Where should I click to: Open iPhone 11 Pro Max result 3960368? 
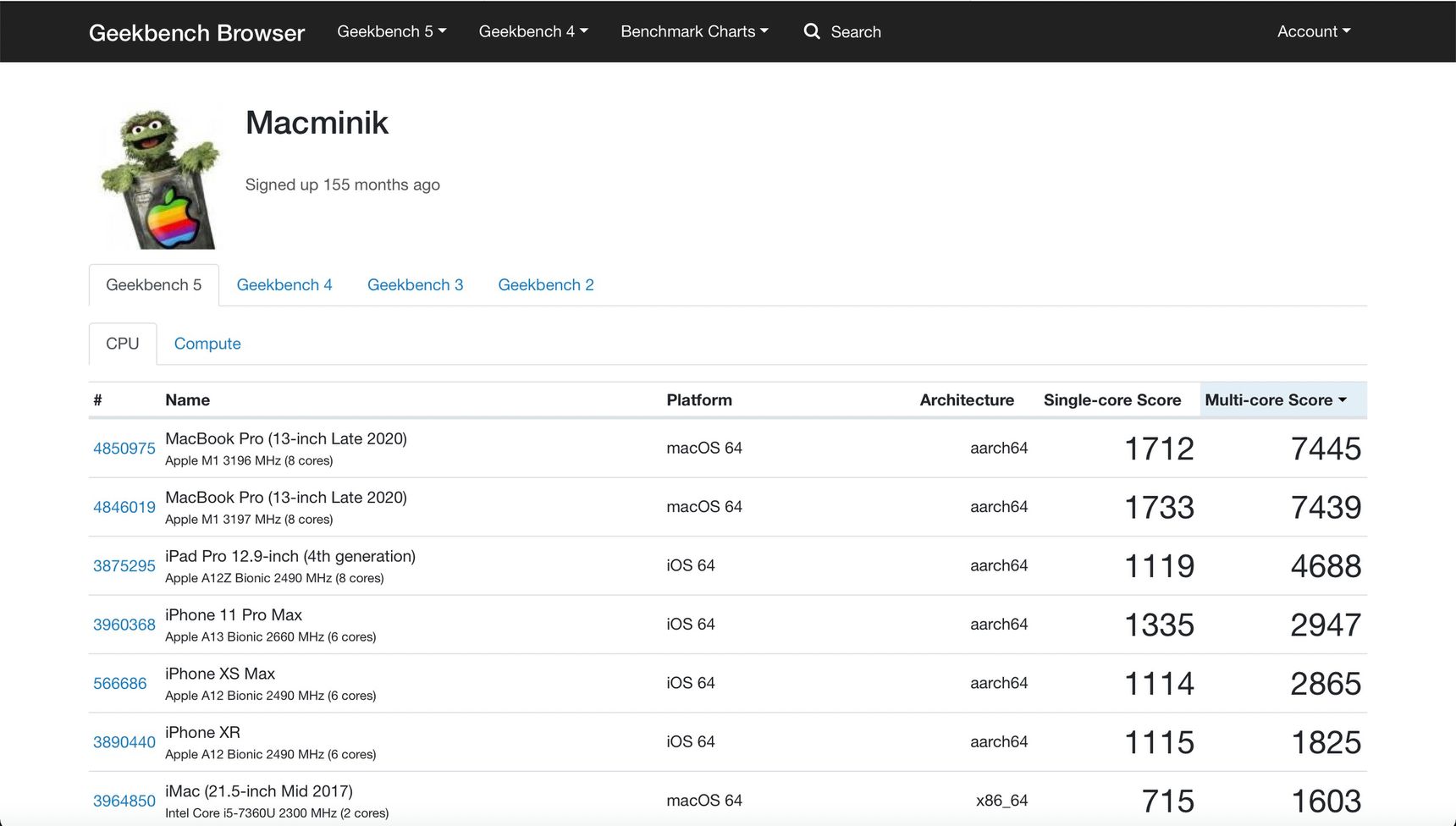tap(124, 625)
